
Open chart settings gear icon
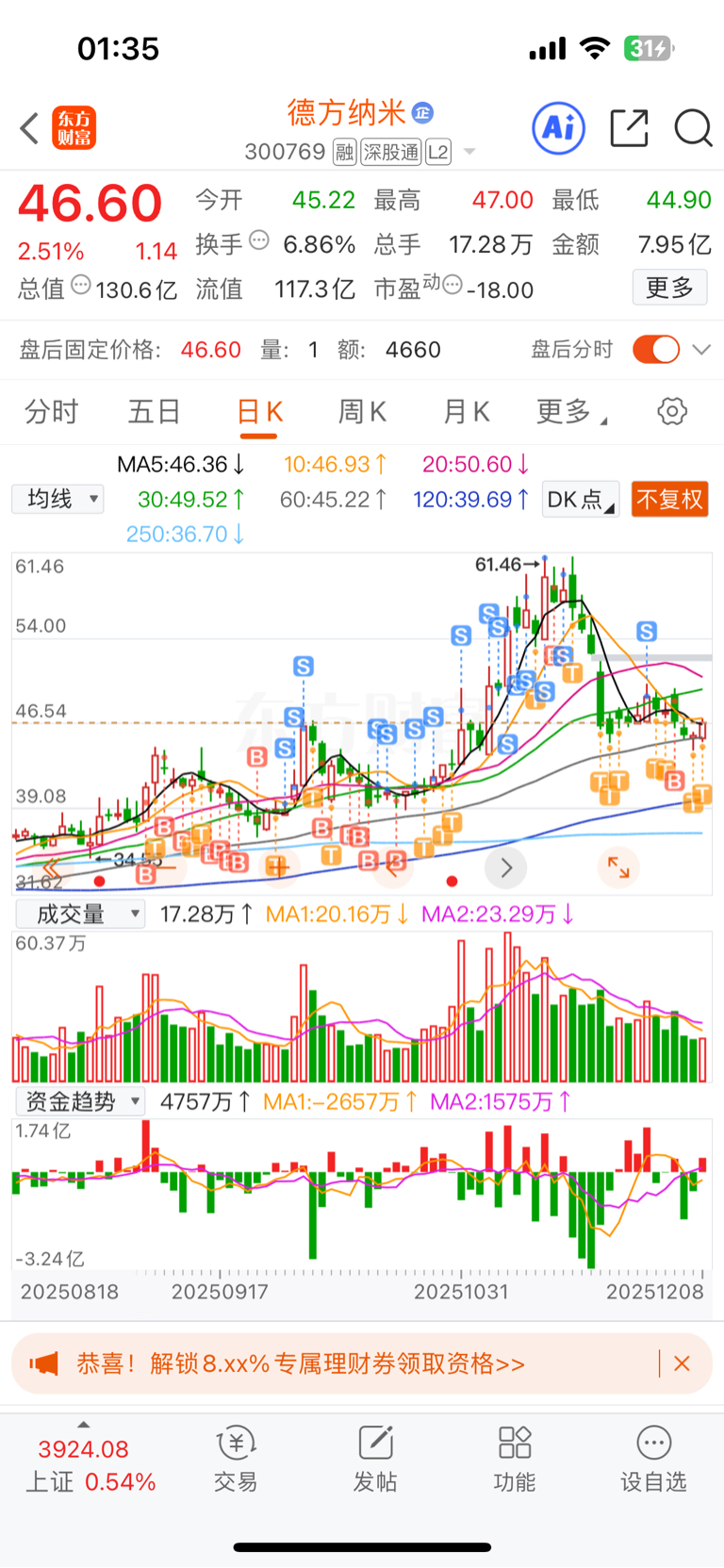(x=672, y=412)
